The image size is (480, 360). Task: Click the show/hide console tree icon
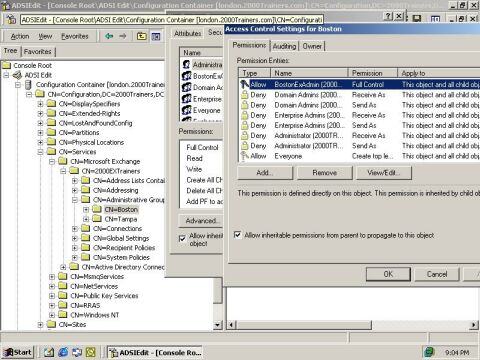click(156, 36)
